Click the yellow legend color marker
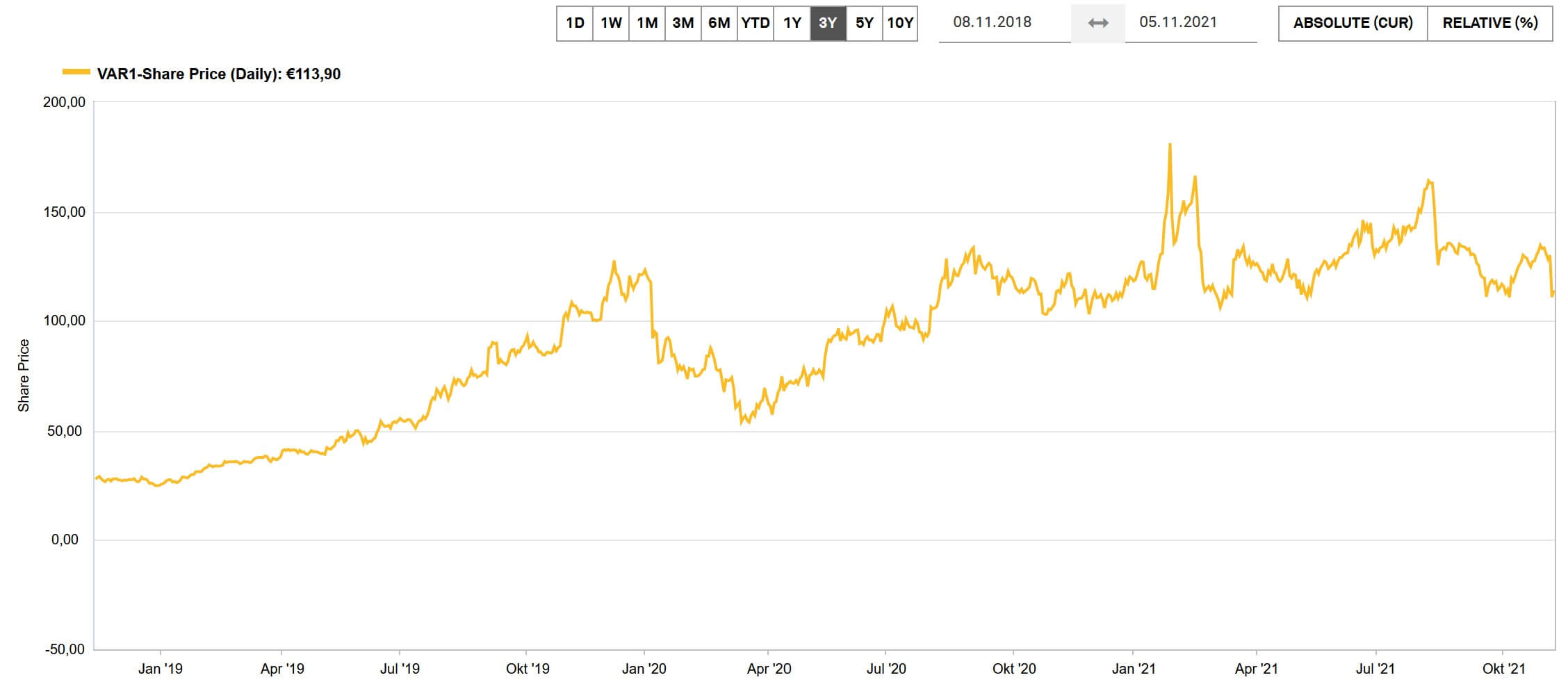 pos(76,72)
